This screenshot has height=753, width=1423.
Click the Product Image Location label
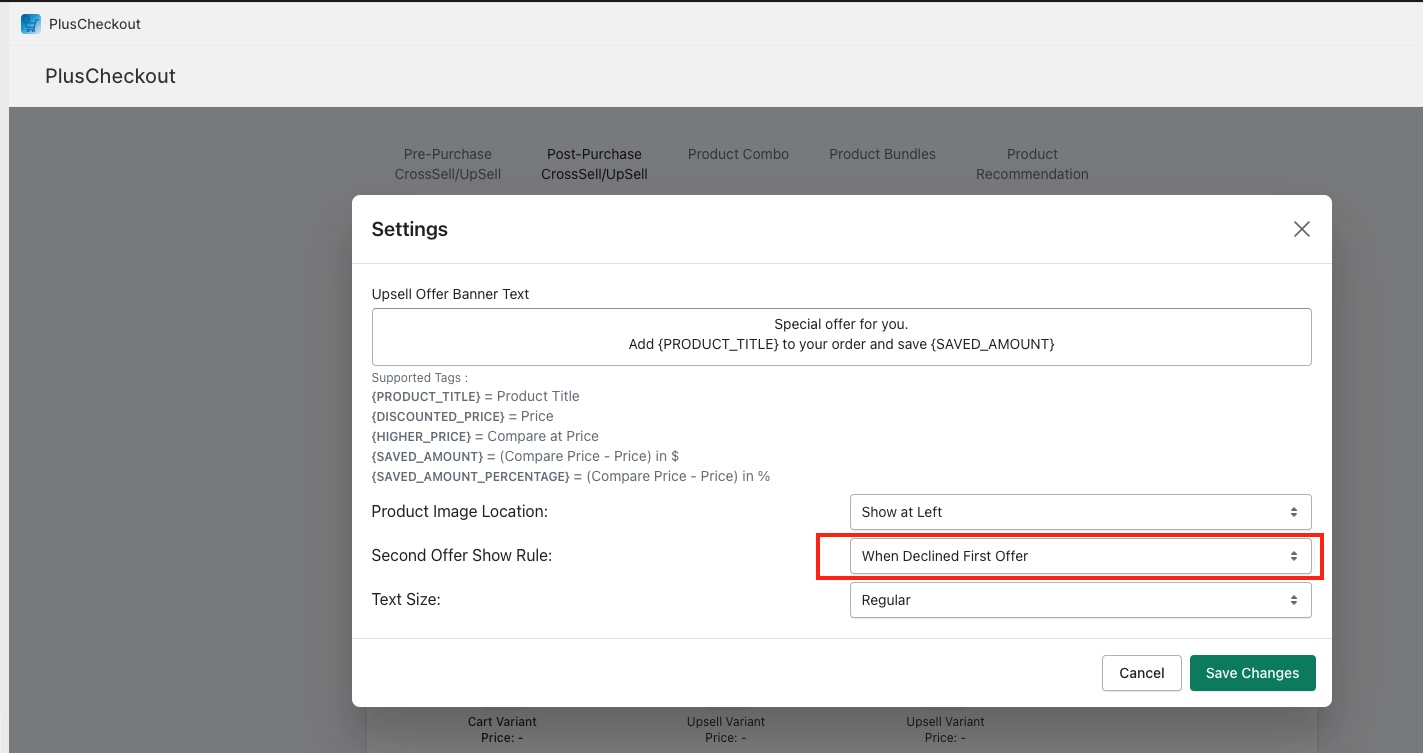tap(459, 512)
